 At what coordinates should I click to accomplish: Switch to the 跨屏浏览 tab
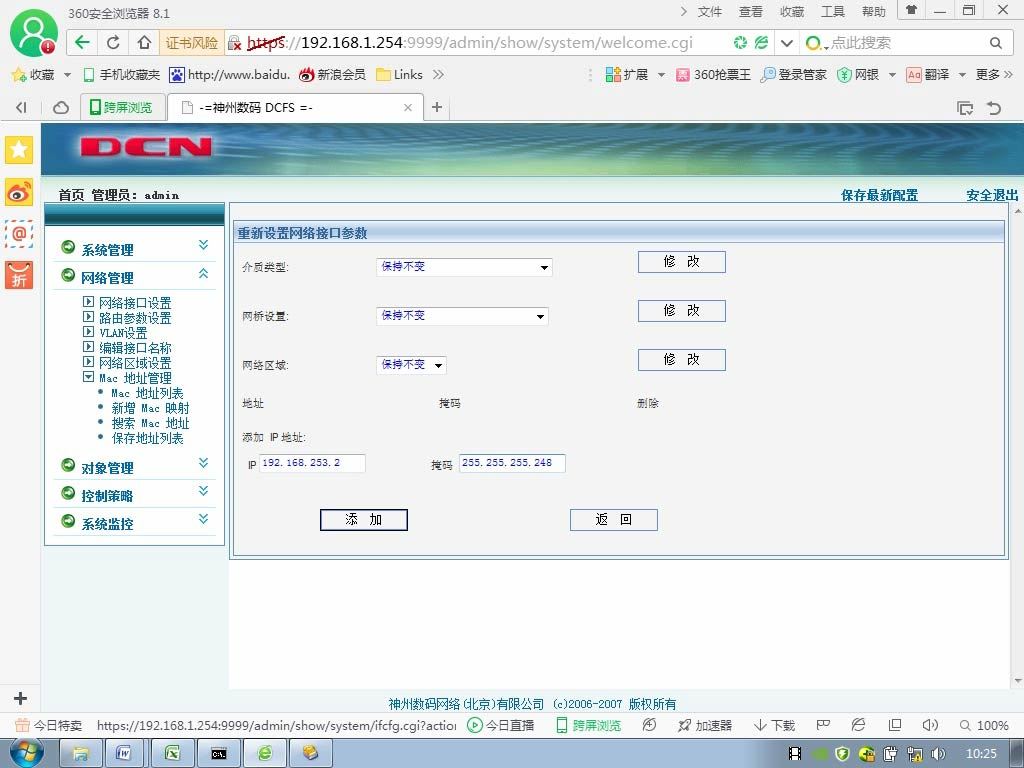coord(121,107)
